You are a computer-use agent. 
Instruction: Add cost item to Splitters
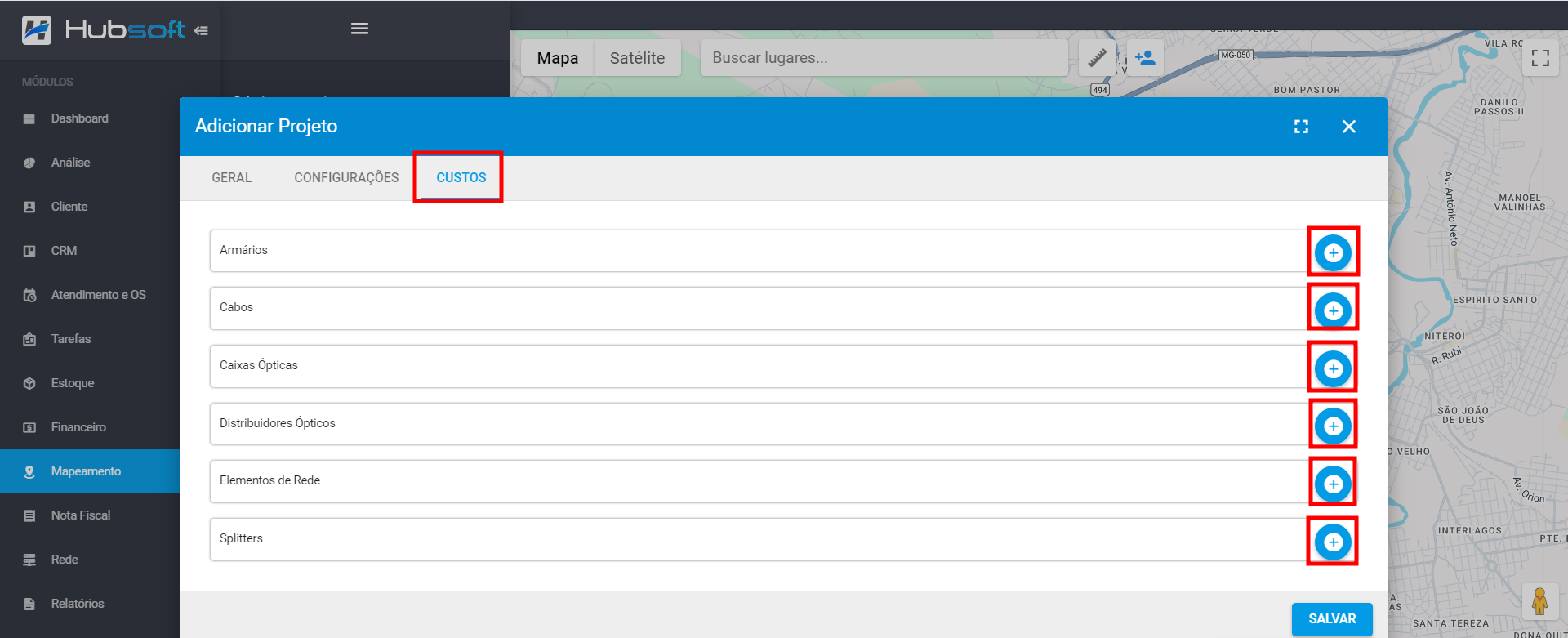[1333, 542]
